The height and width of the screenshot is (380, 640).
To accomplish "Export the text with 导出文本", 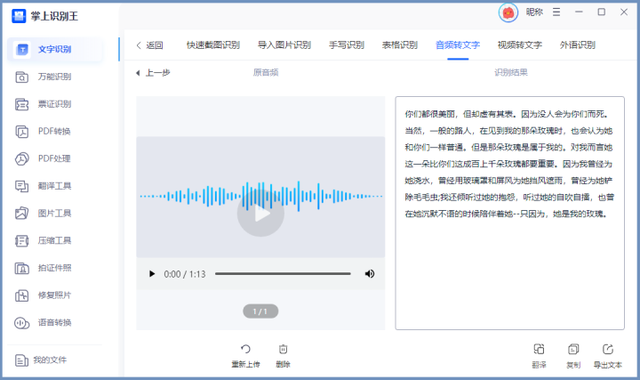I will tap(608, 356).
